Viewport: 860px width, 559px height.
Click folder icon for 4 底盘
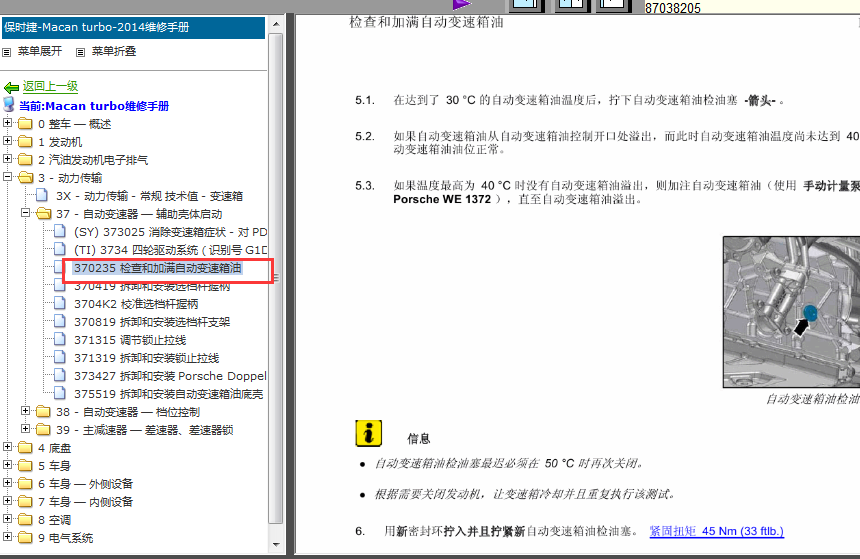(25, 448)
